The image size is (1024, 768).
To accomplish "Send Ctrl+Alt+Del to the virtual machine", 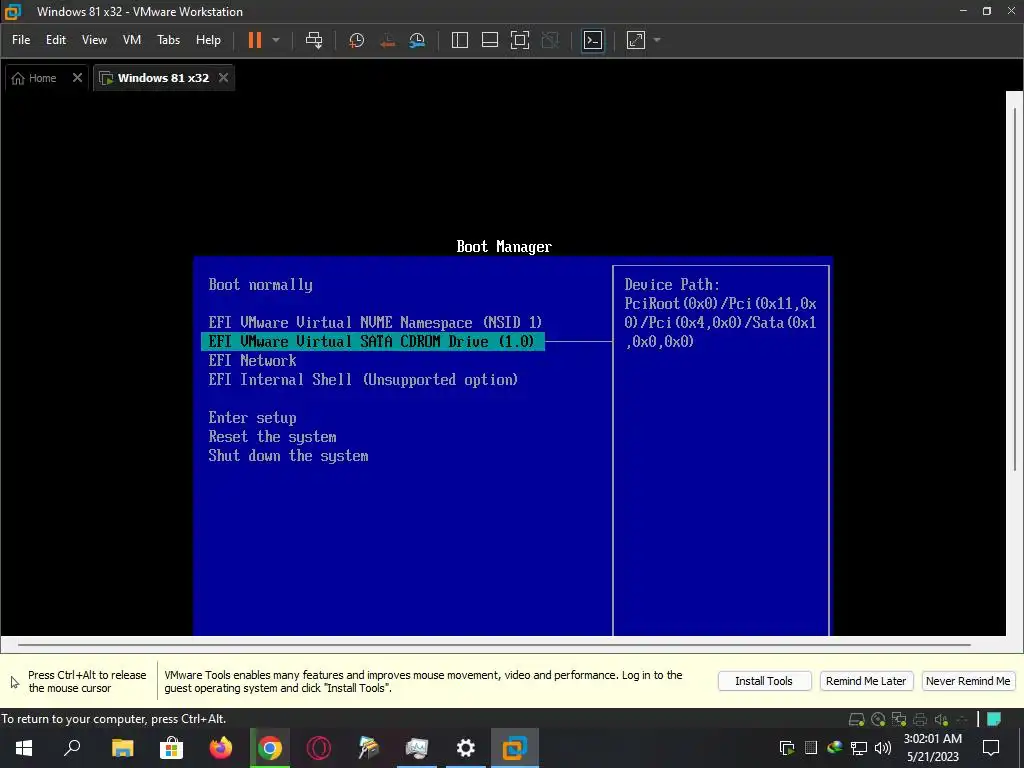I will coord(314,40).
